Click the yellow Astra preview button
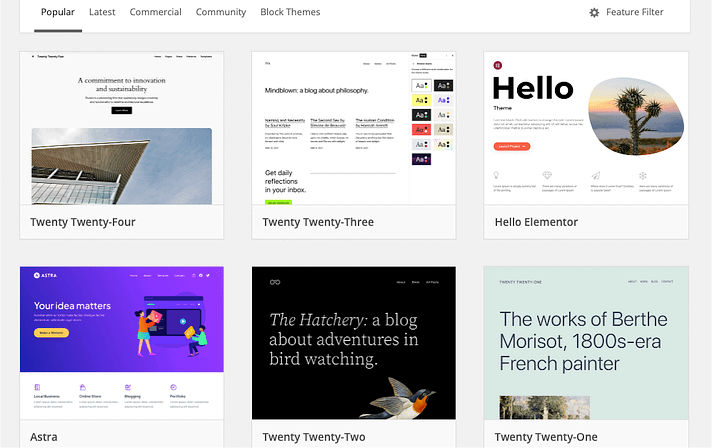Viewport: 712px width, 448px height. click(x=51, y=333)
